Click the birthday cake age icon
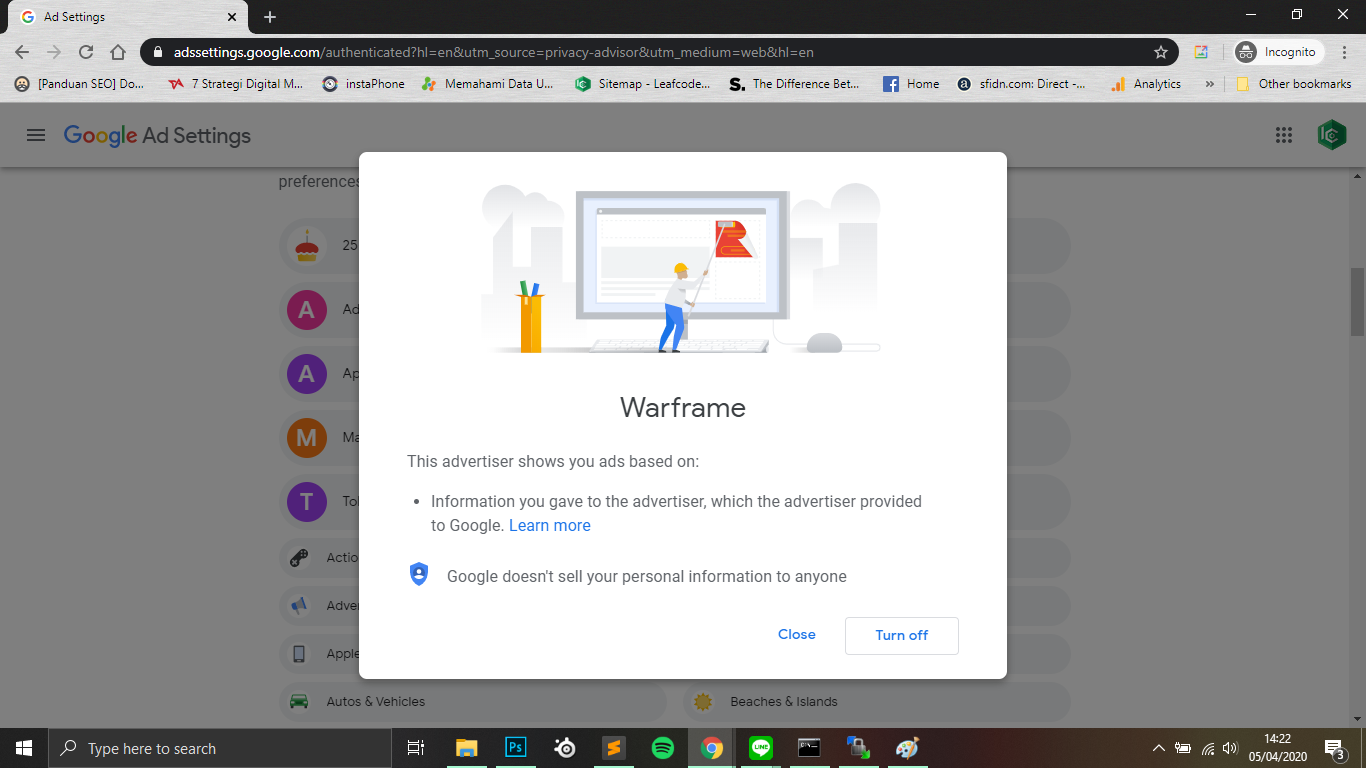The height and width of the screenshot is (768, 1366). click(x=307, y=245)
